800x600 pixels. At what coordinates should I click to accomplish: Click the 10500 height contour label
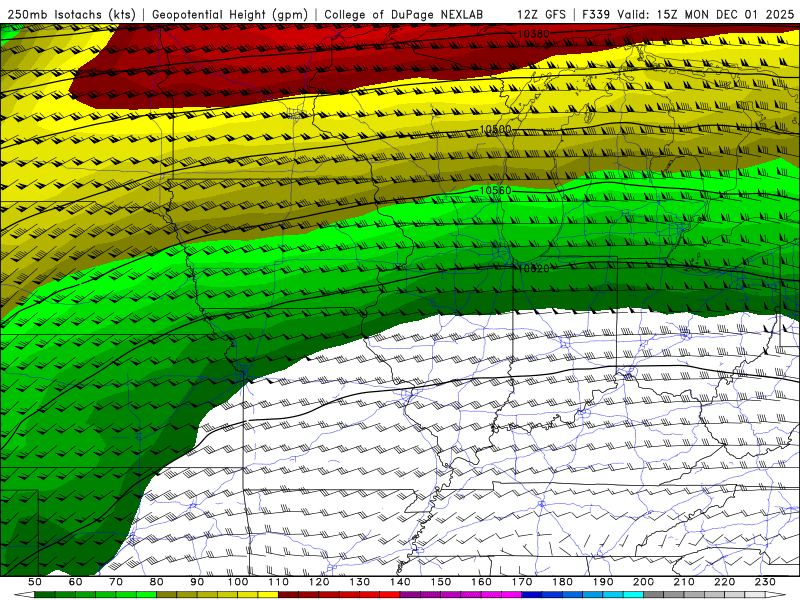point(495,130)
